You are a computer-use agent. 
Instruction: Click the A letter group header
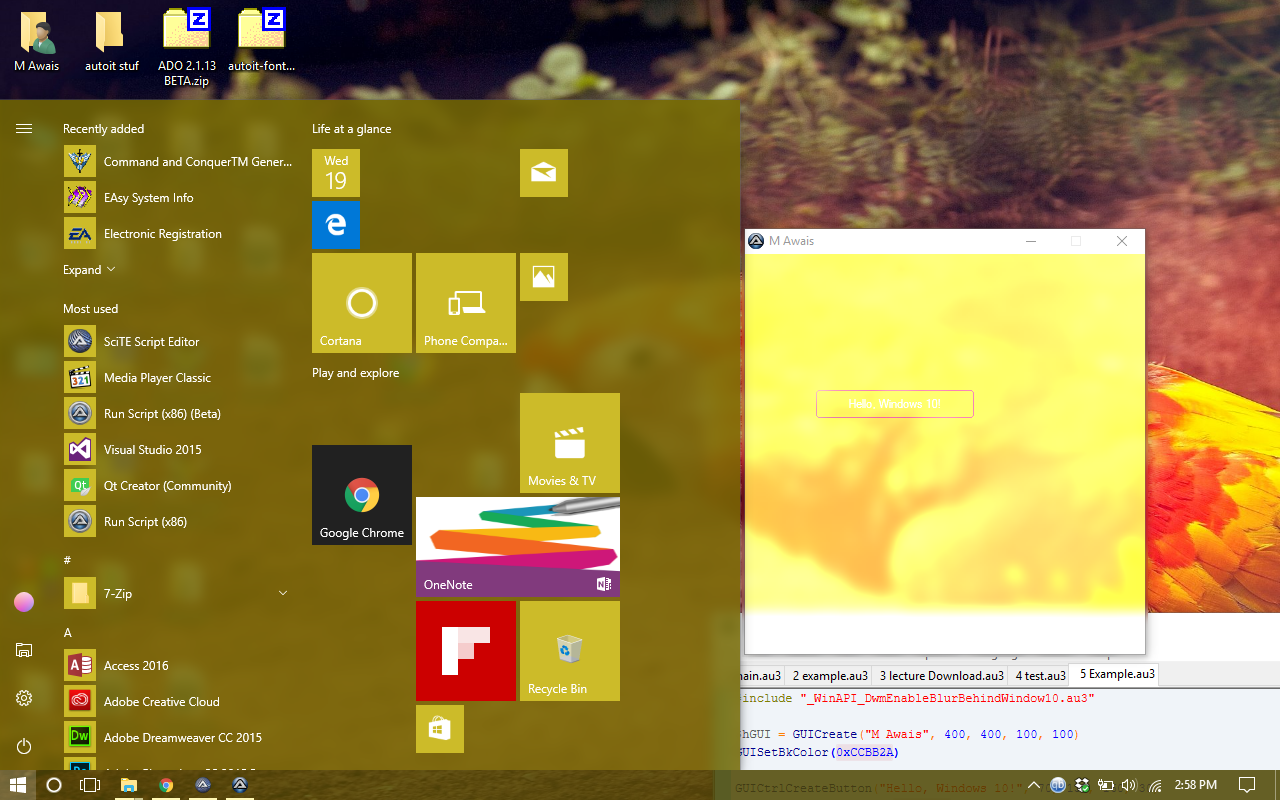[x=68, y=632]
